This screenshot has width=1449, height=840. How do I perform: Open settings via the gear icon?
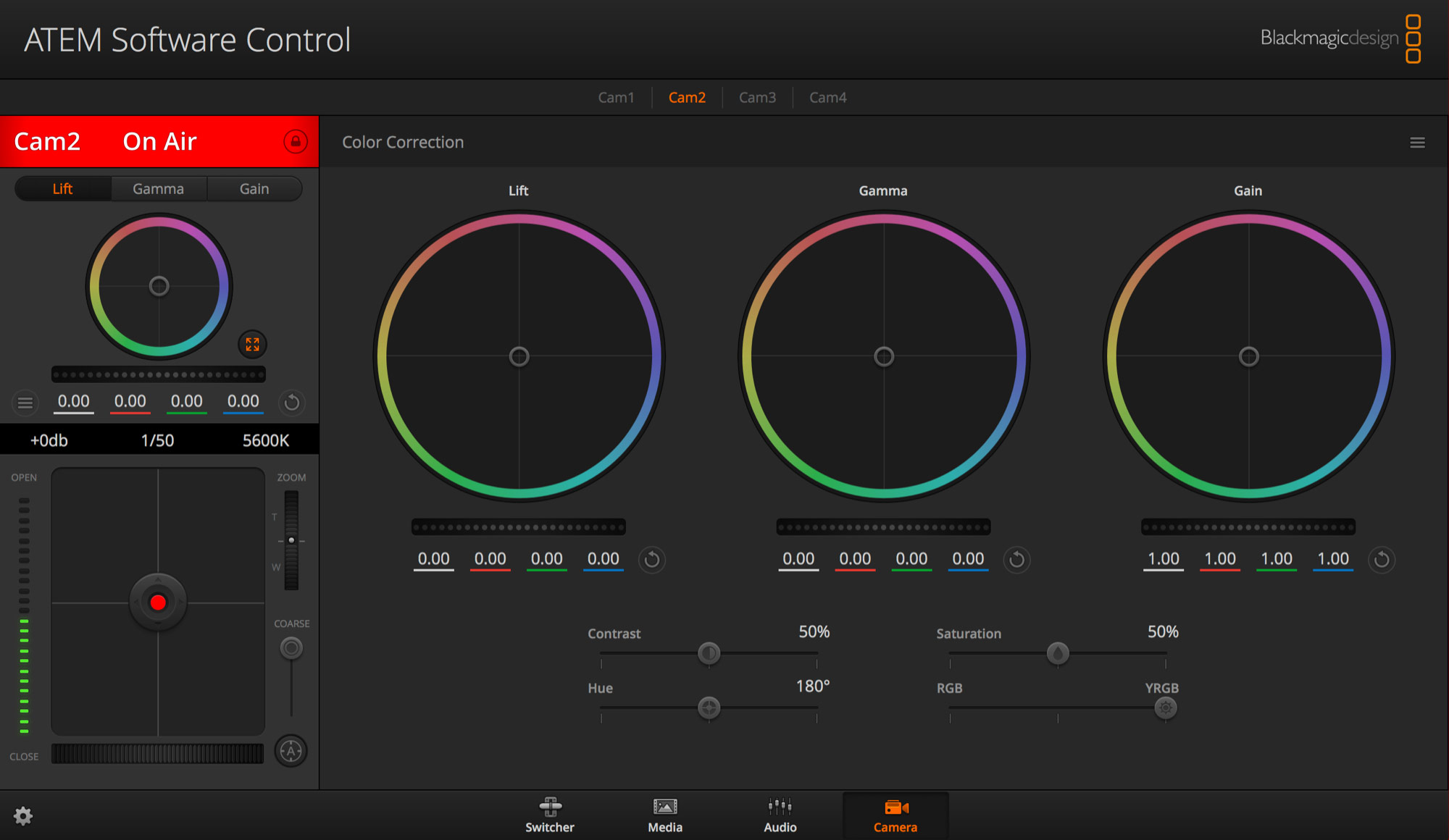point(24,815)
